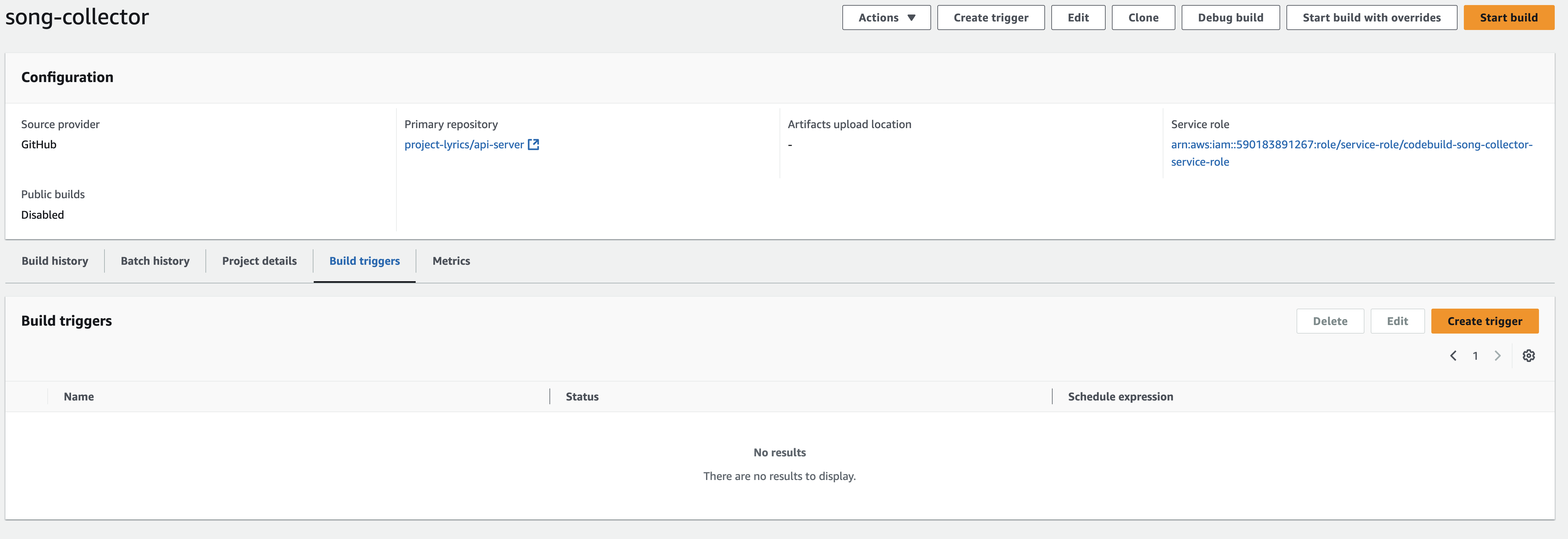The width and height of the screenshot is (1568, 539).
Task: Open project-lyrics/api-server repository link
Action: coord(464,145)
